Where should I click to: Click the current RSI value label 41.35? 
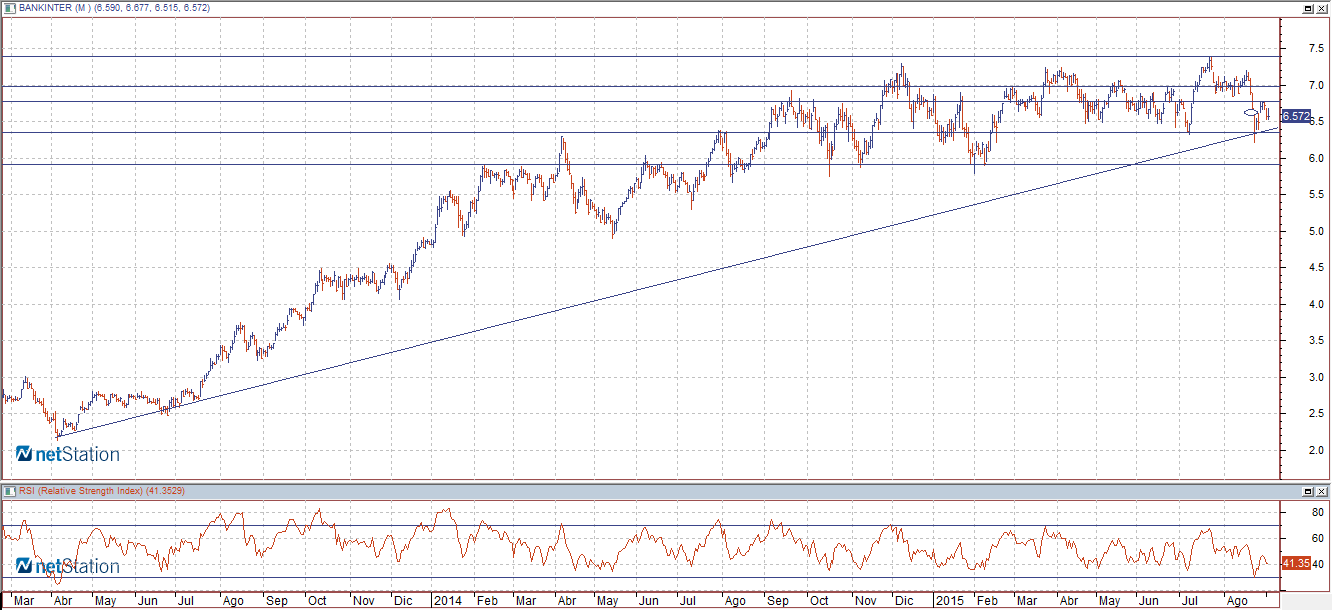coord(1295,564)
